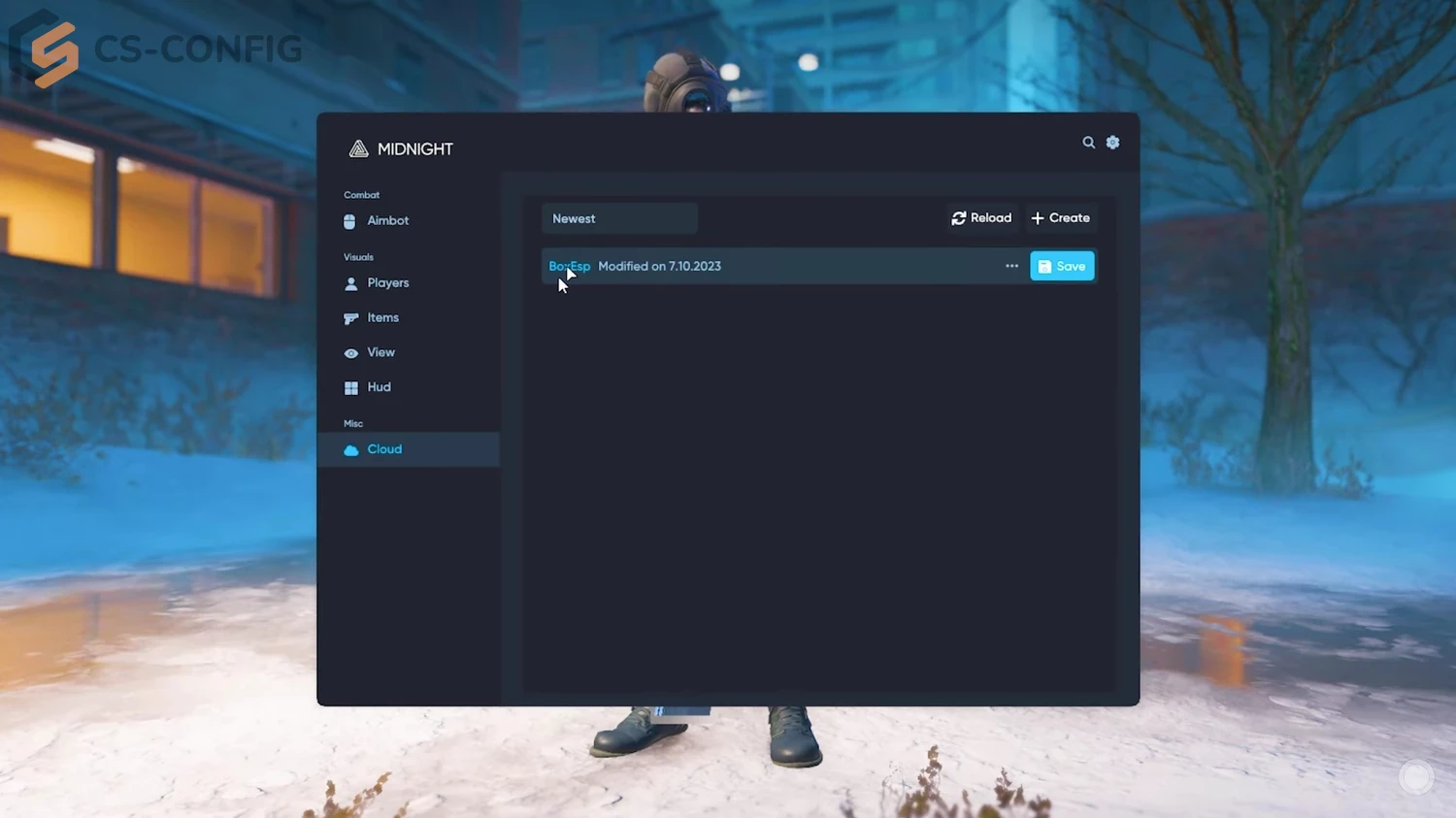Create a new config
Image resolution: width=1456 pixels, height=818 pixels.
pos(1060,217)
